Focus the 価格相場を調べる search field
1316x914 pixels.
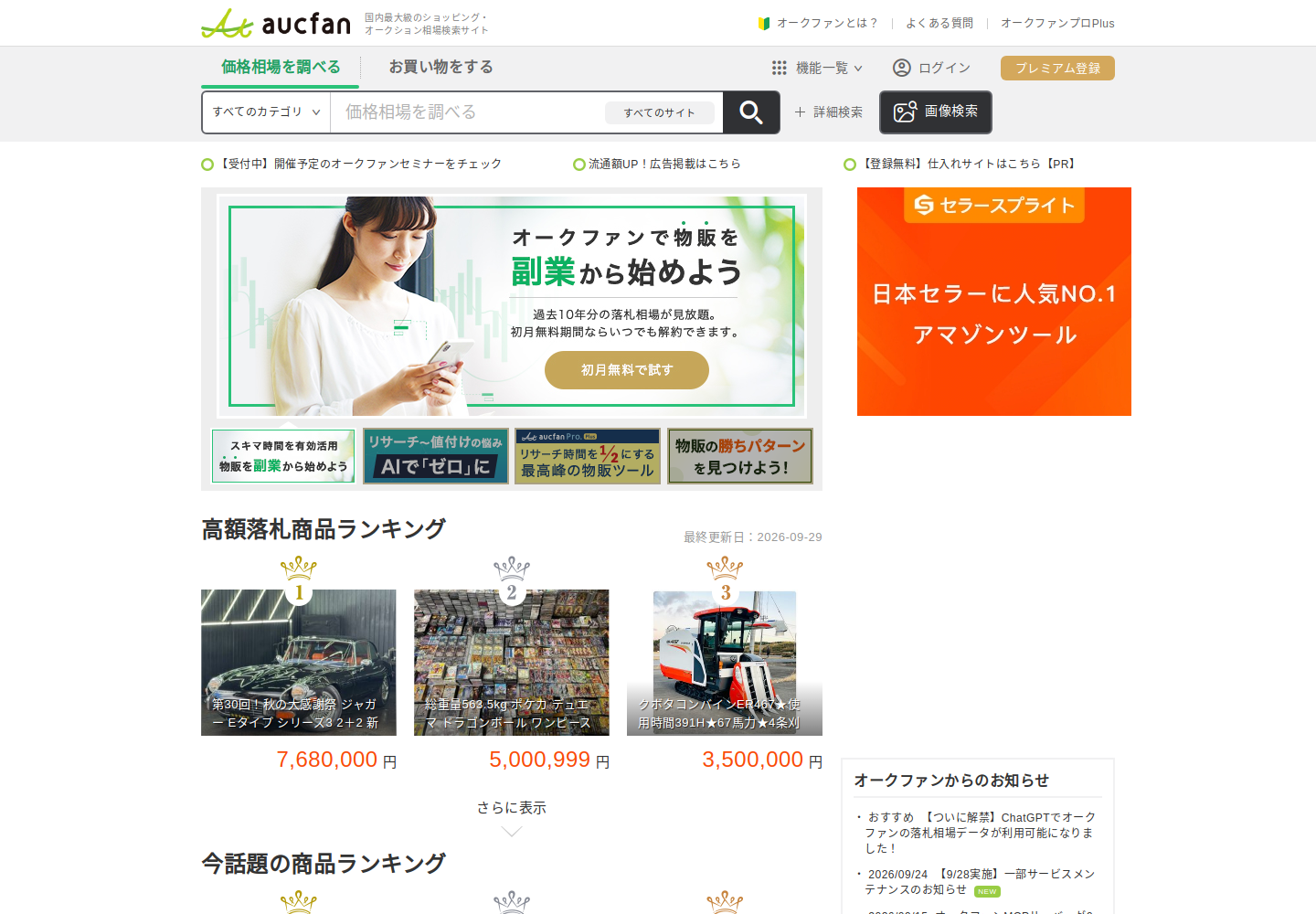tap(466, 112)
